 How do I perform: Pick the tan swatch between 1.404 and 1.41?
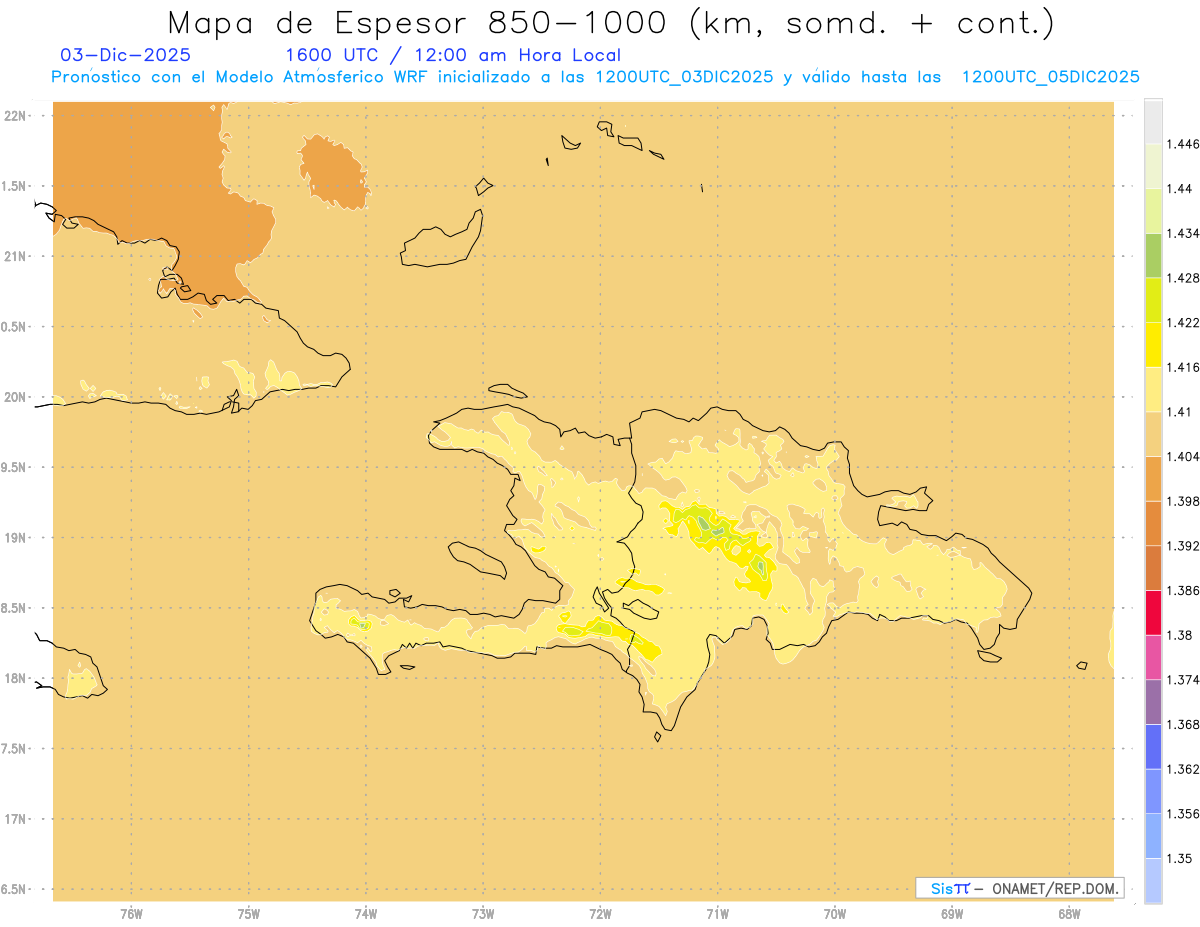point(1153,434)
